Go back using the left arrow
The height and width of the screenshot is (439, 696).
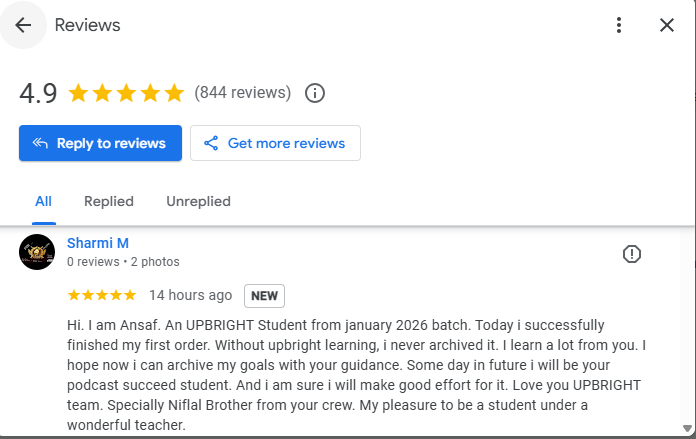click(x=23, y=25)
